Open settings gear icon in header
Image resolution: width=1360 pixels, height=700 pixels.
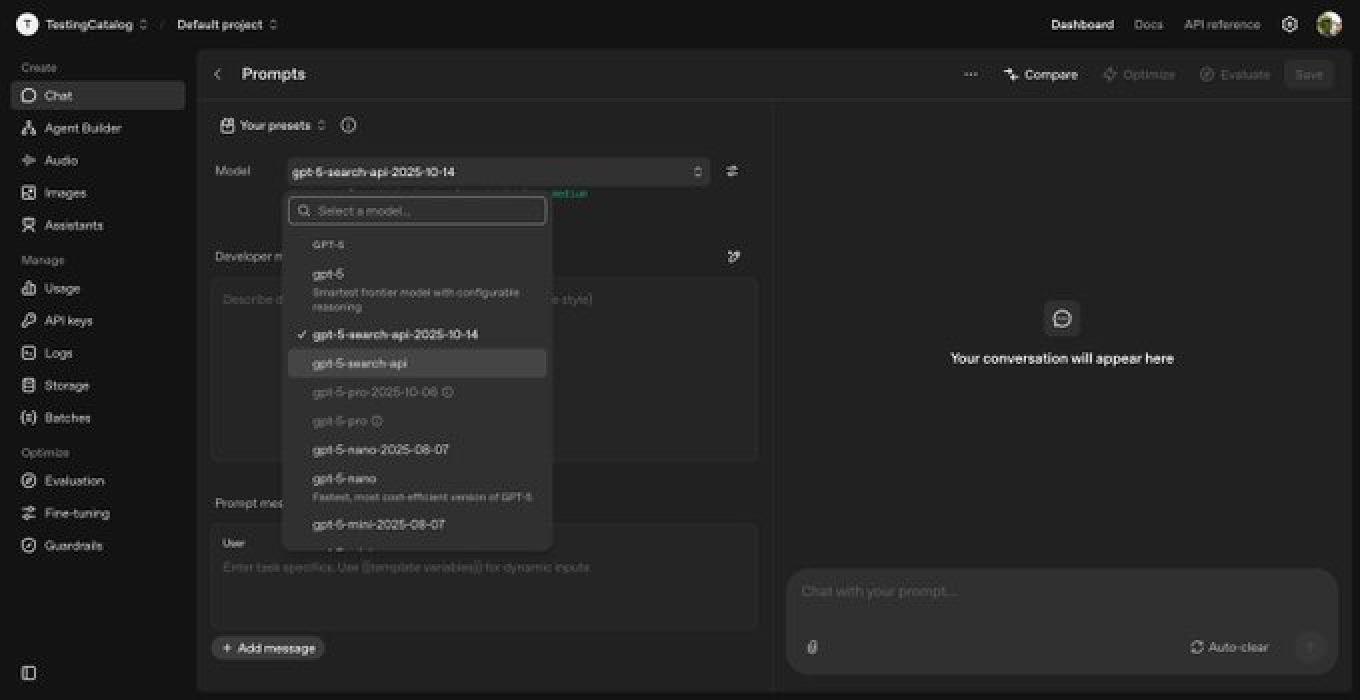click(1290, 25)
